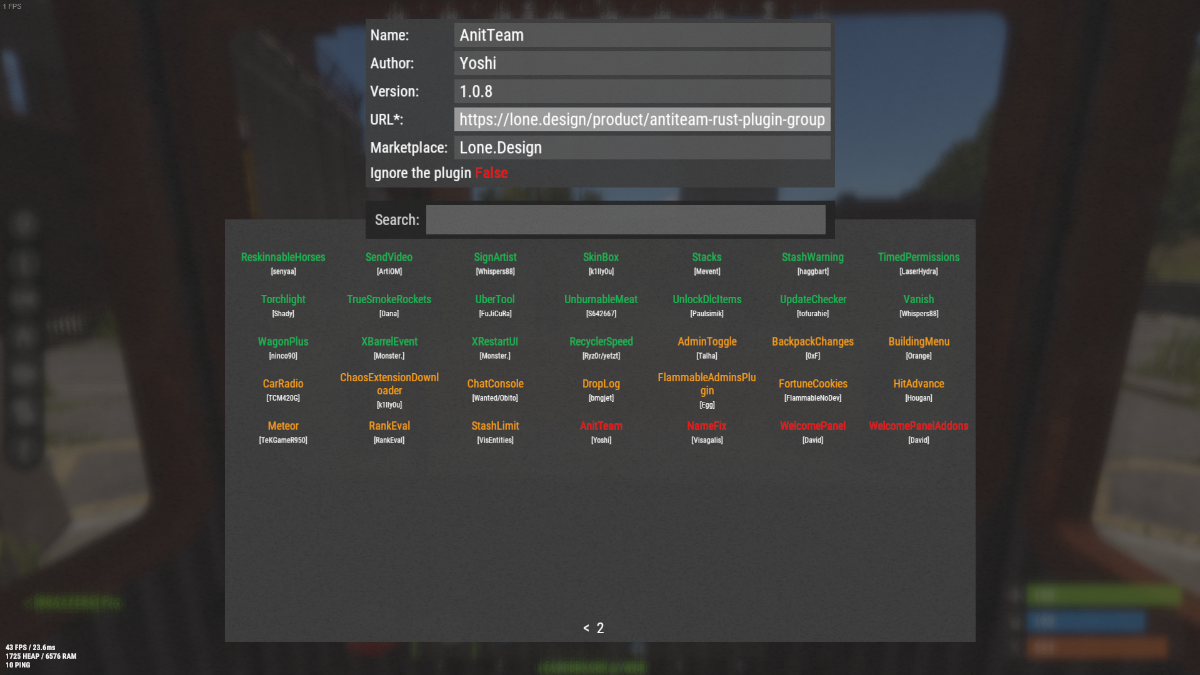Click the Meteor plugin entry
Image resolution: width=1200 pixels, height=675 pixels.
coord(283,426)
